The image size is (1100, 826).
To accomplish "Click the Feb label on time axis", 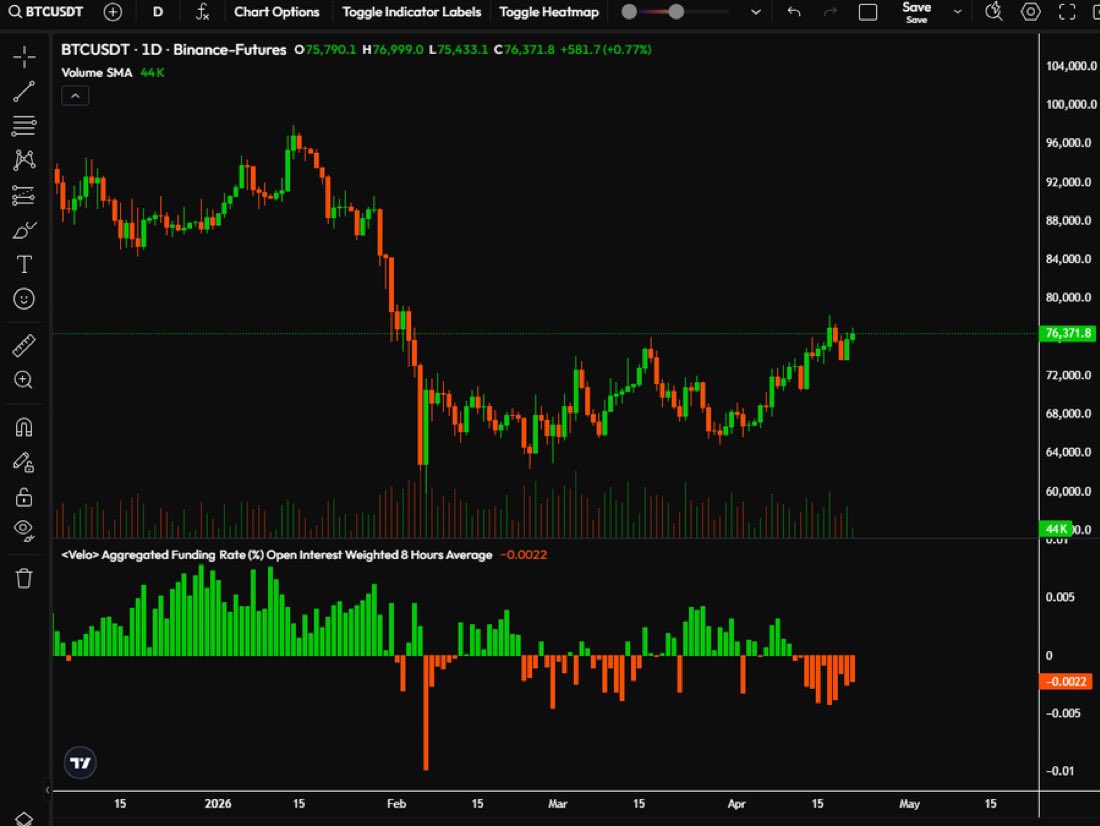I will tap(396, 804).
